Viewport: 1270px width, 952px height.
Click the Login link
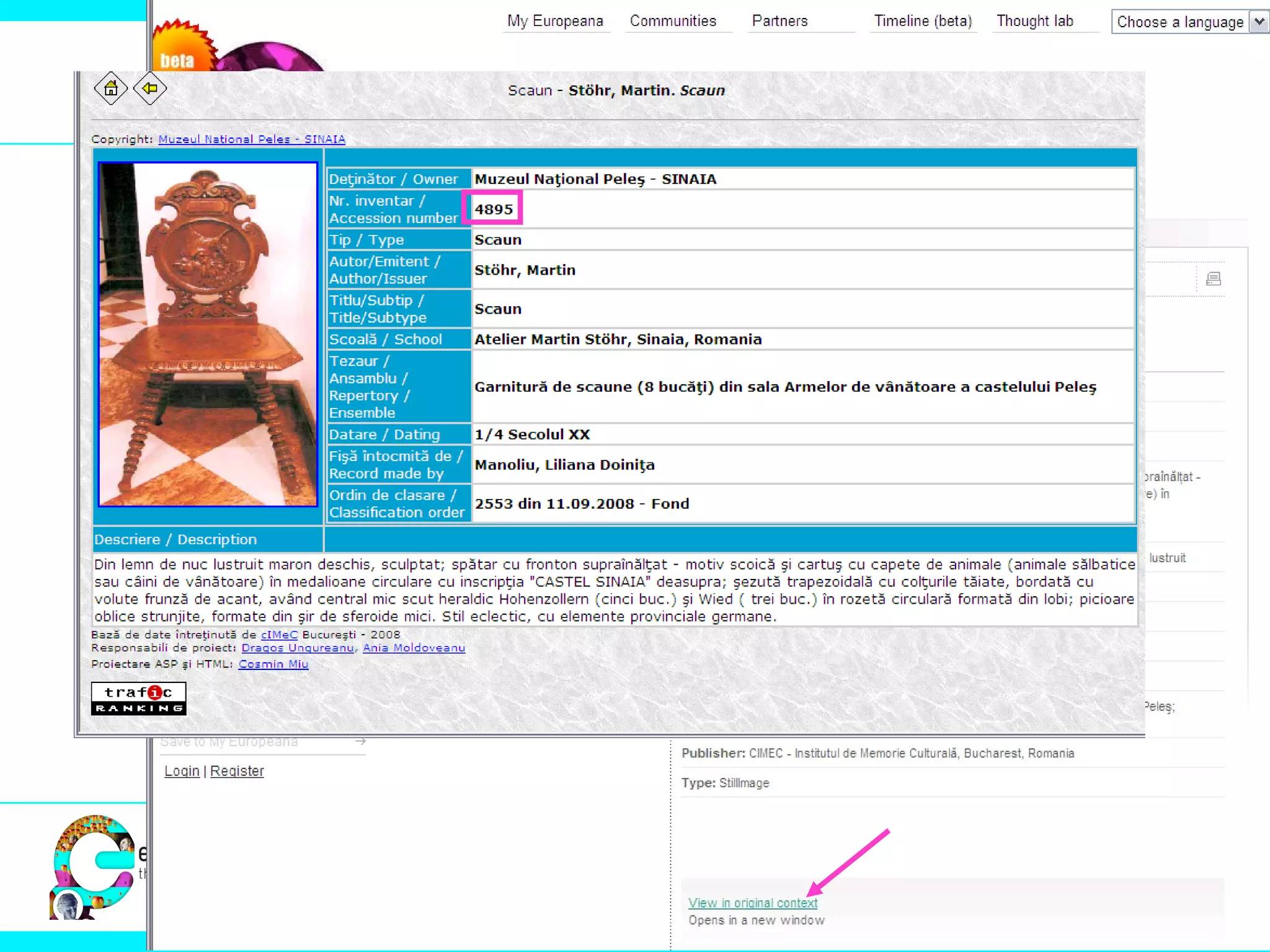click(182, 771)
